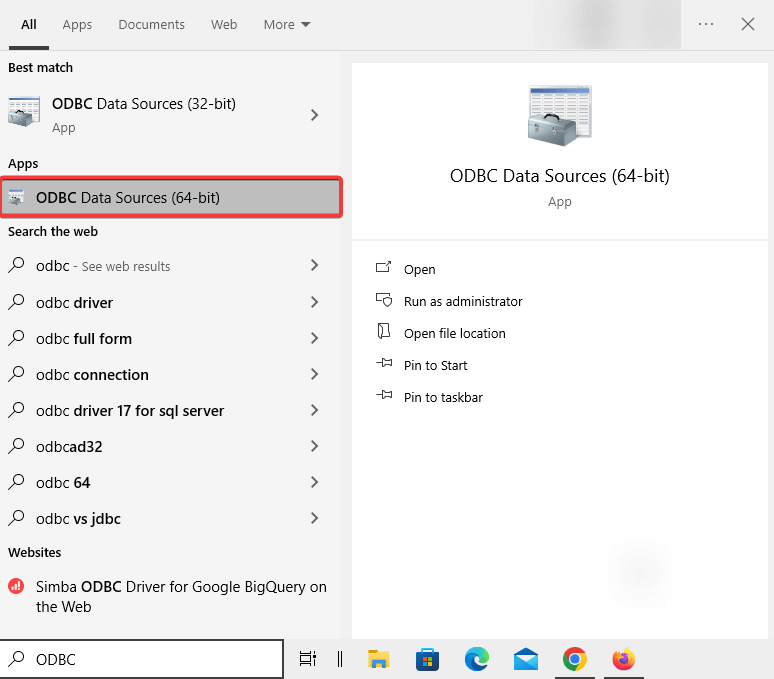
Task: Expand the 'odbc 64' suggestion arrow
Action: (314, 482)
